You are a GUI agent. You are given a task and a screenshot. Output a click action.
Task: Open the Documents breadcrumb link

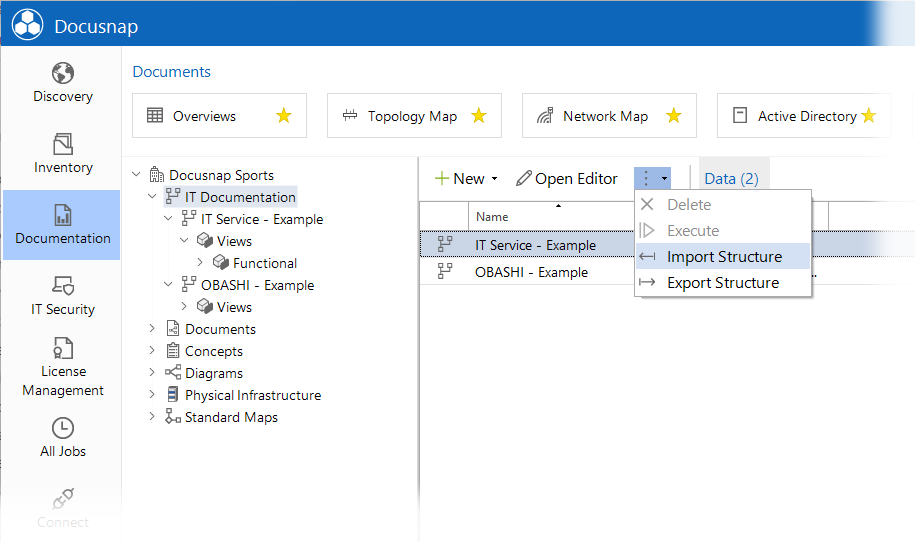click(x=172, y=72)
